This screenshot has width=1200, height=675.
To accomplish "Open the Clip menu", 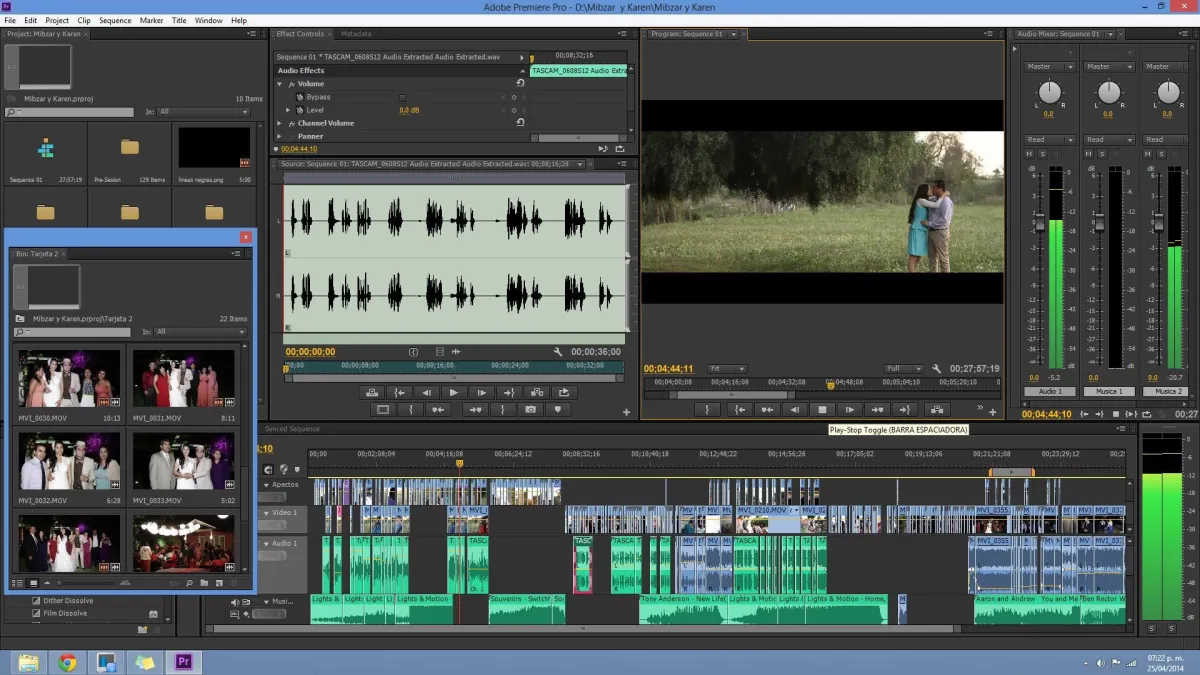I will [x=83, y=20].
